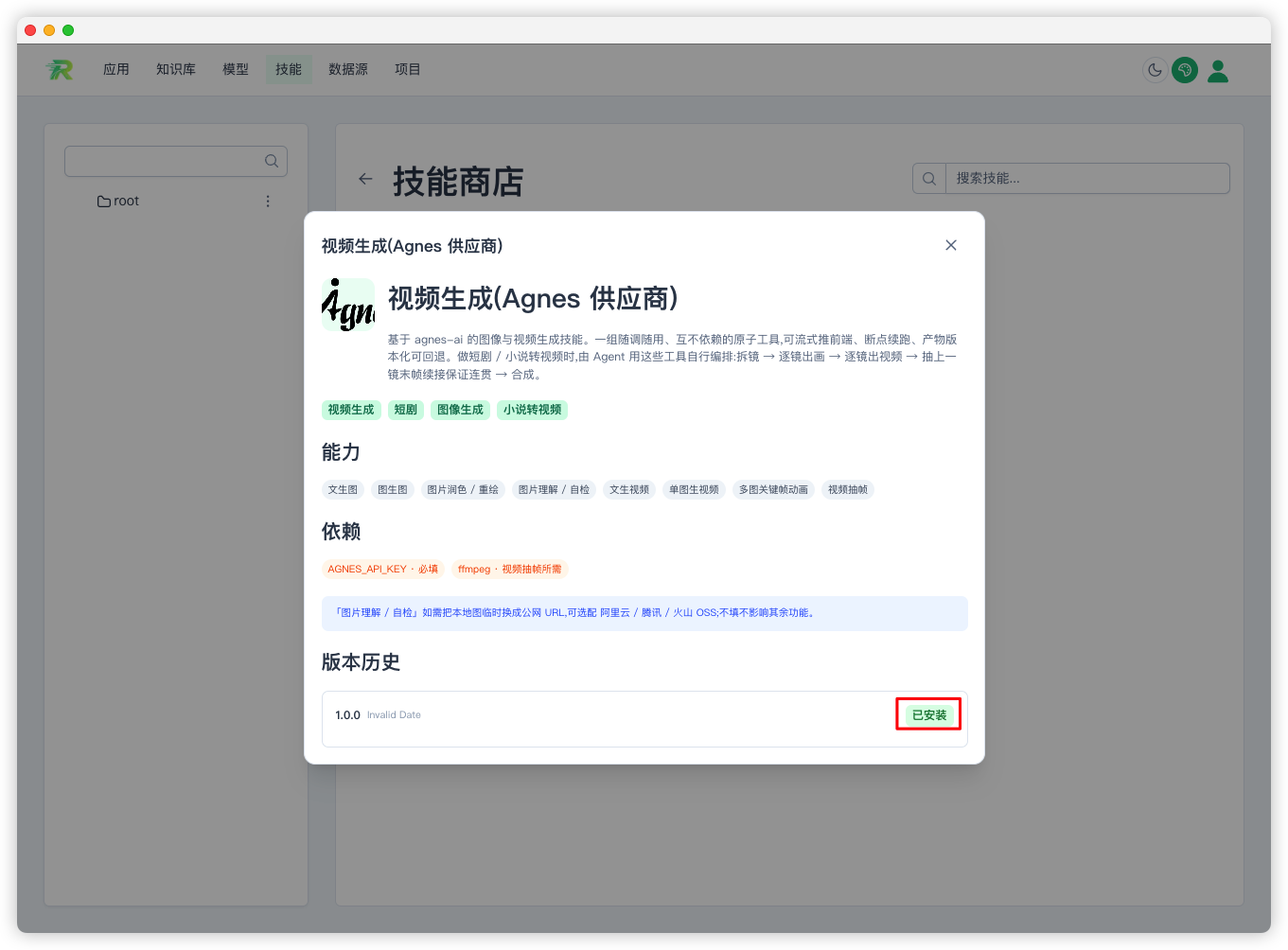Click the green R app logo
Screen dimensions: 1288x950
[x=60, y=69]
